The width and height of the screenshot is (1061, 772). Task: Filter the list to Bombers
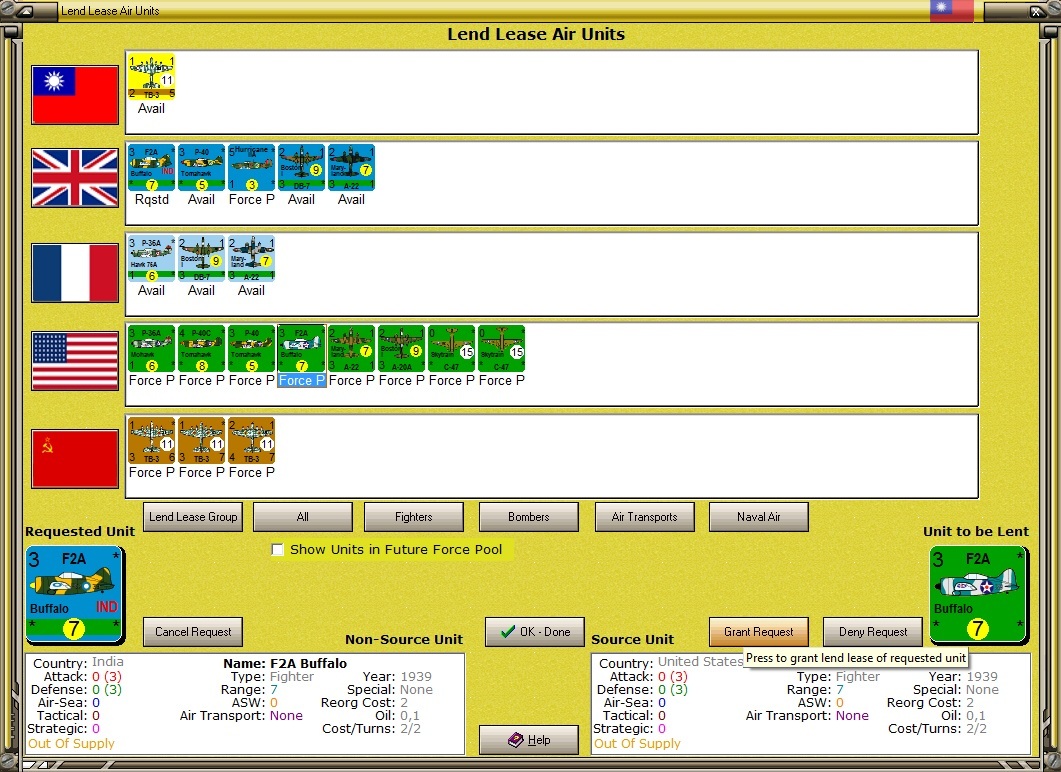point(528,517)
